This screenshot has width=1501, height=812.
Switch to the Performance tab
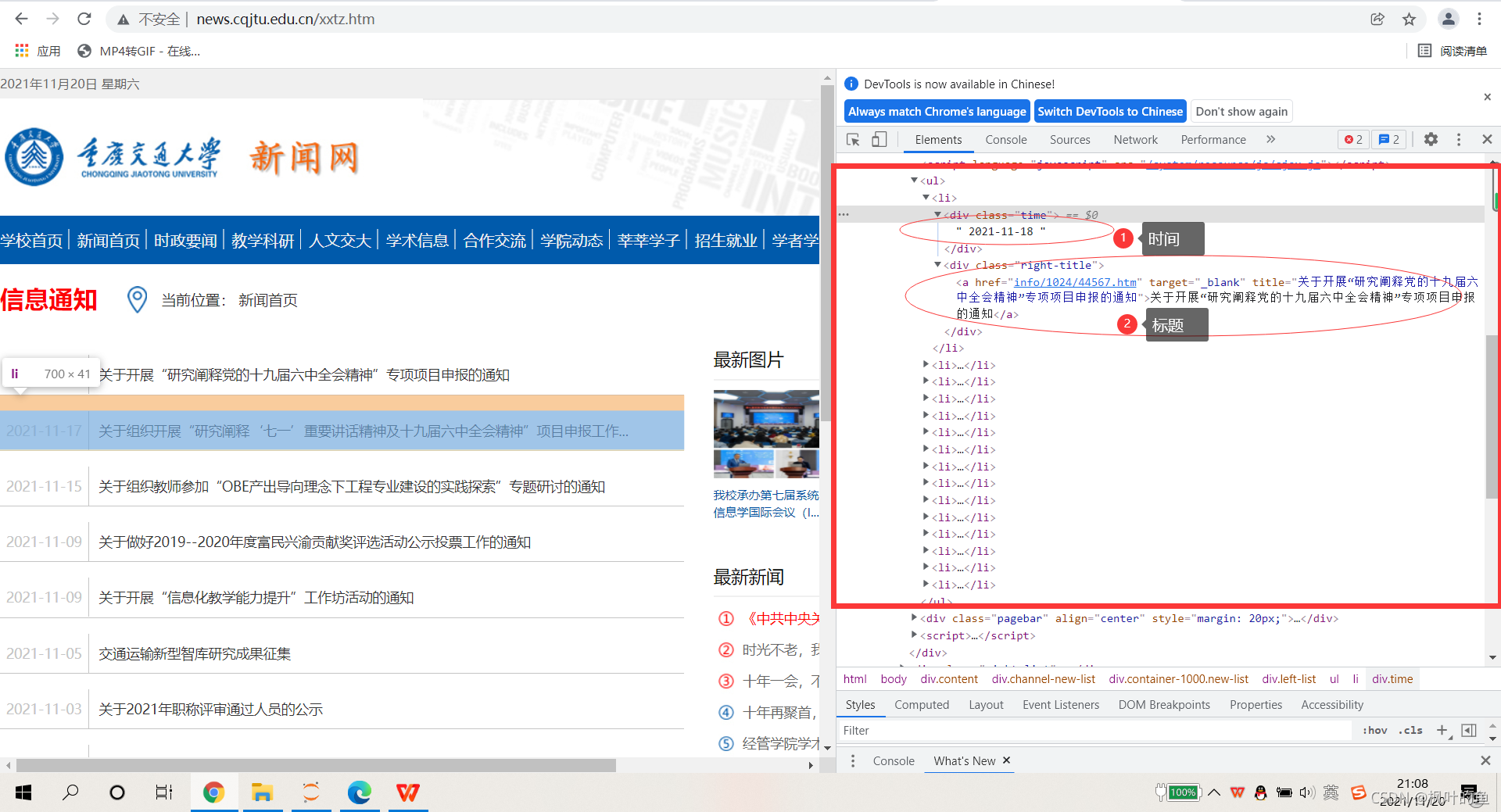(x=1213, y=139)
